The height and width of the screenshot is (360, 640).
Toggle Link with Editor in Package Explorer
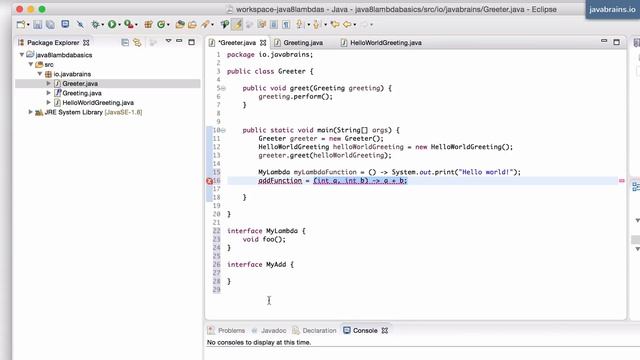(137, 42)
